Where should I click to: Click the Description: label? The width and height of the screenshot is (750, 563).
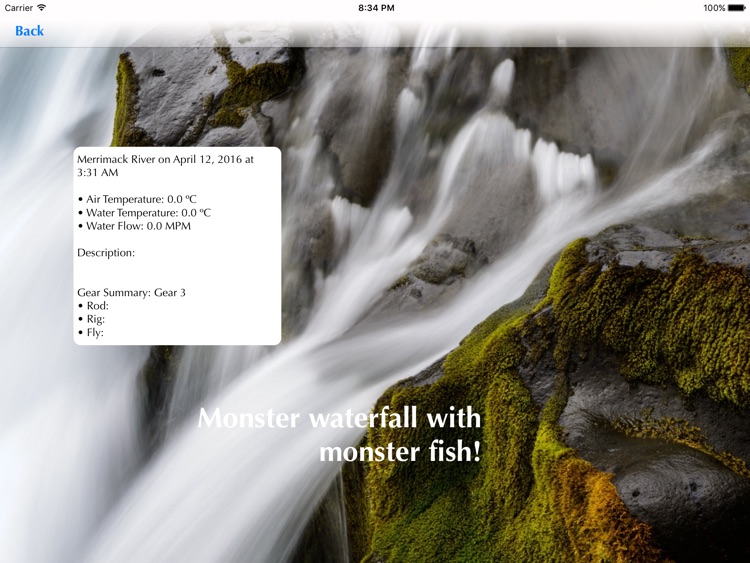pos(106,253)
